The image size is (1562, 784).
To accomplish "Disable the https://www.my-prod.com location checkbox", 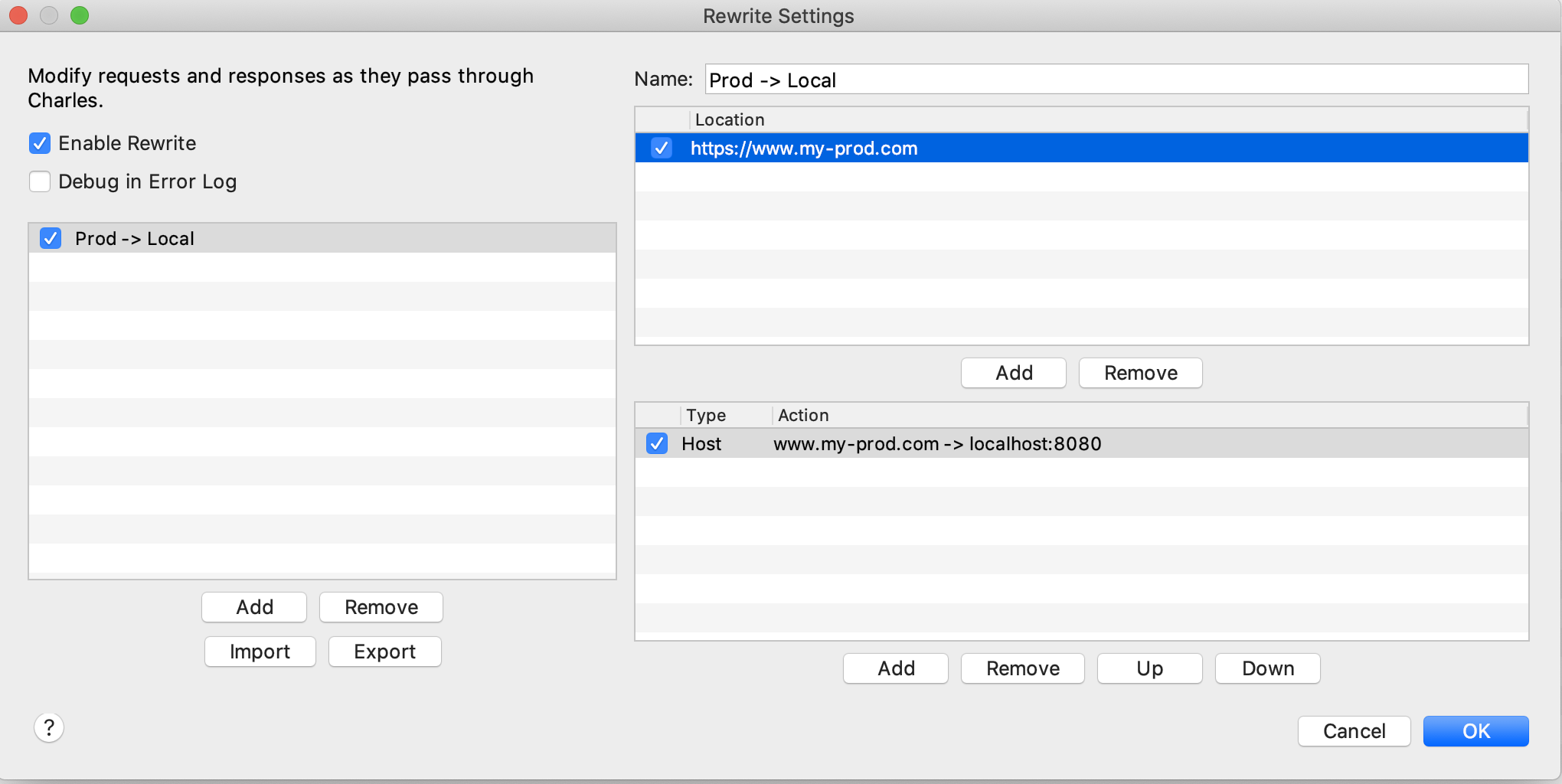I will 662,148.
